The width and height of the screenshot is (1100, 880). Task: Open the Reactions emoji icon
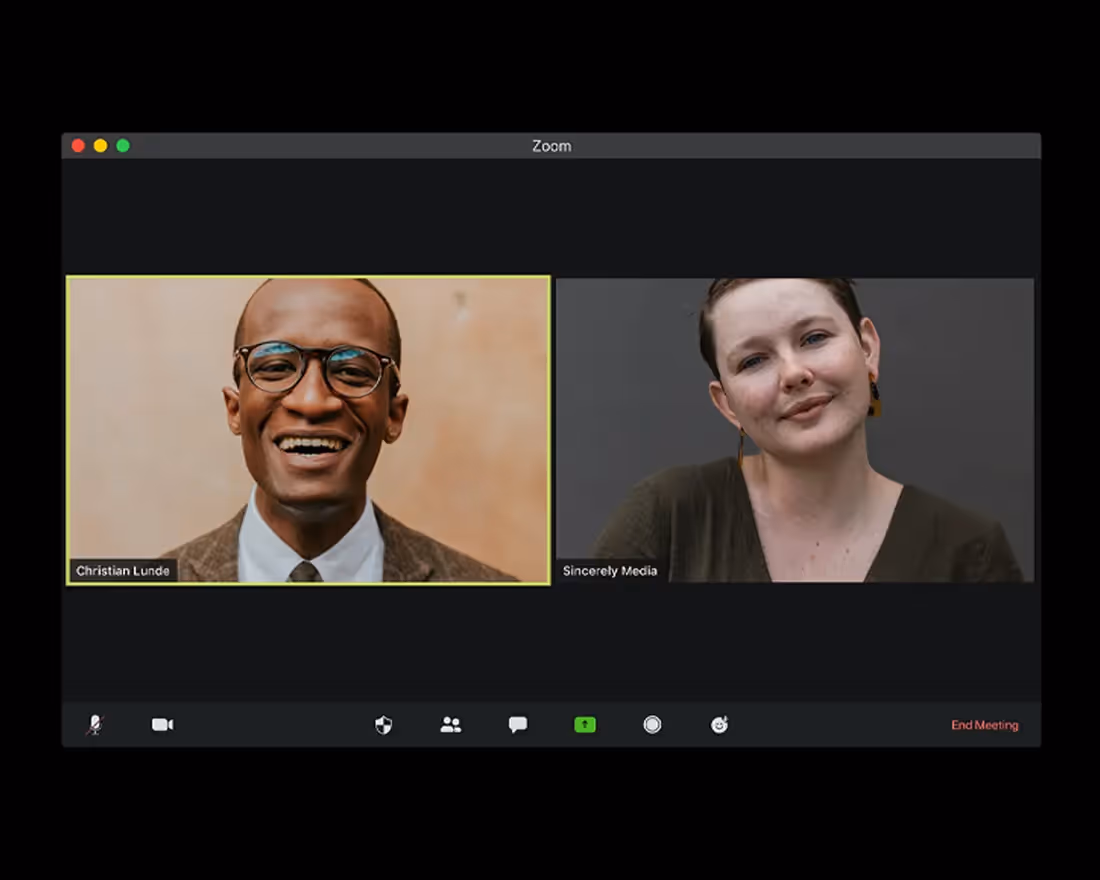pos(719,725)
